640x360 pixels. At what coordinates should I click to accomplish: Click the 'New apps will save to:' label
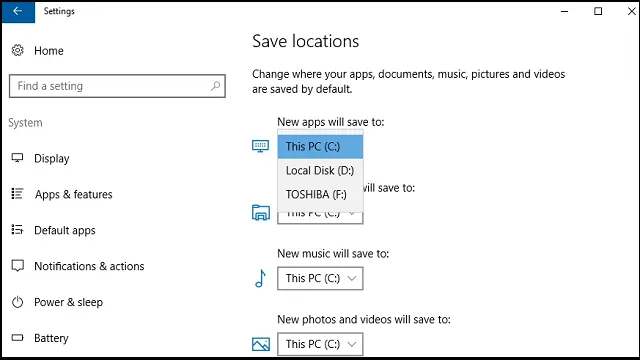pos(331,122)
